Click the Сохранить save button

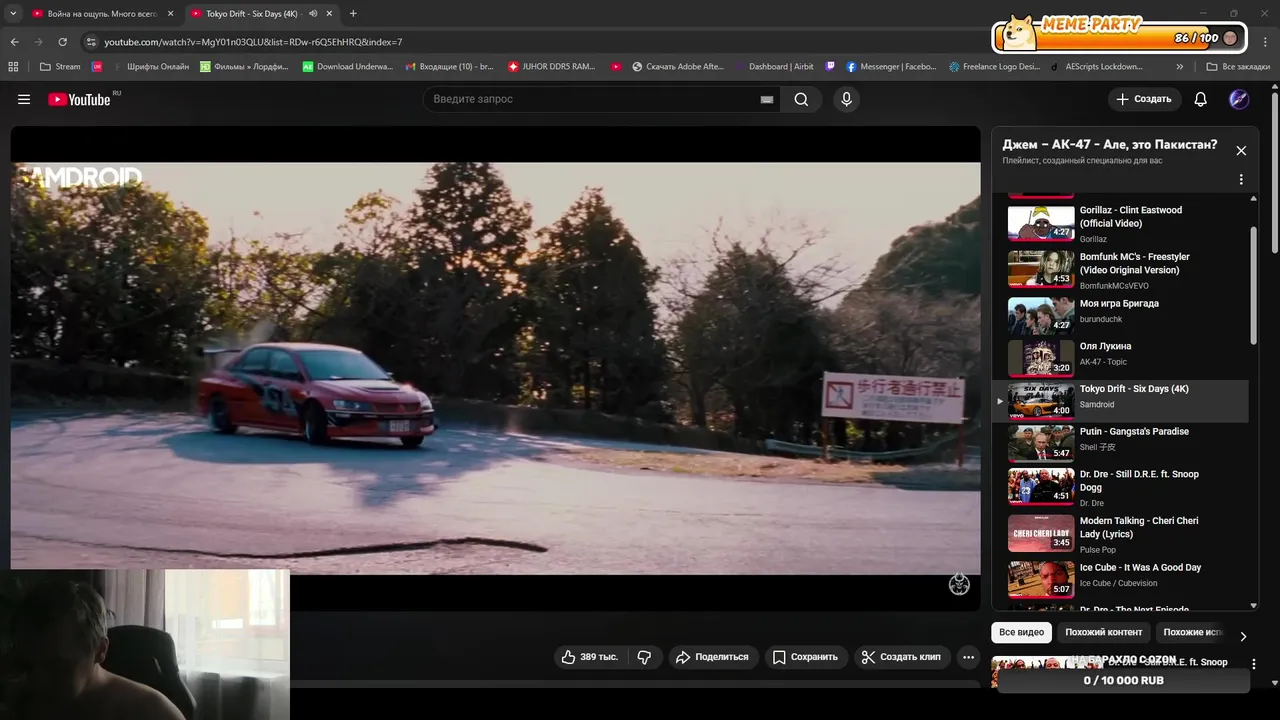pos(805,657)
